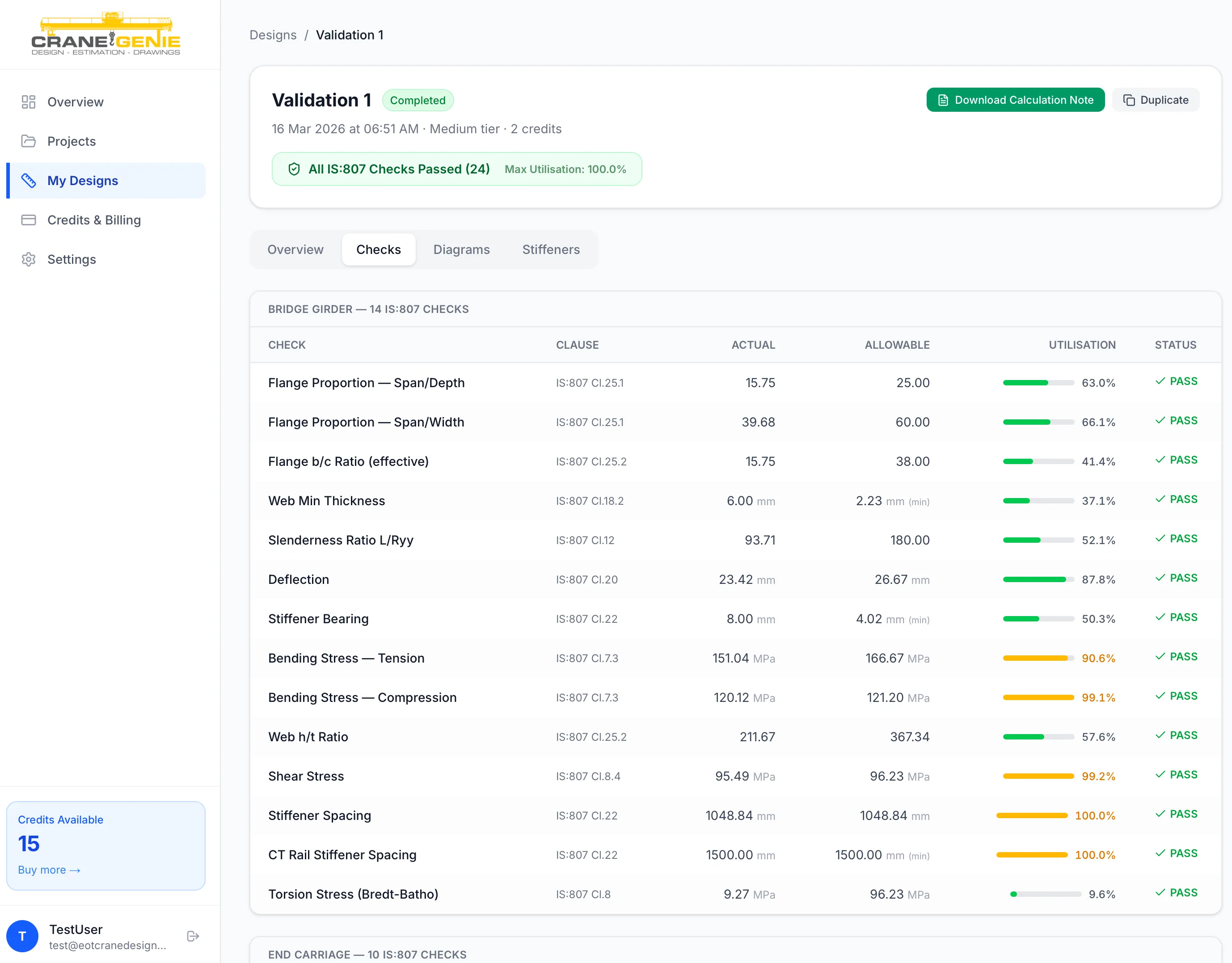Click the CHECK column header
Image resolution: width=1232 pixels, height=963 pixels.
click(x=287, y=345)
